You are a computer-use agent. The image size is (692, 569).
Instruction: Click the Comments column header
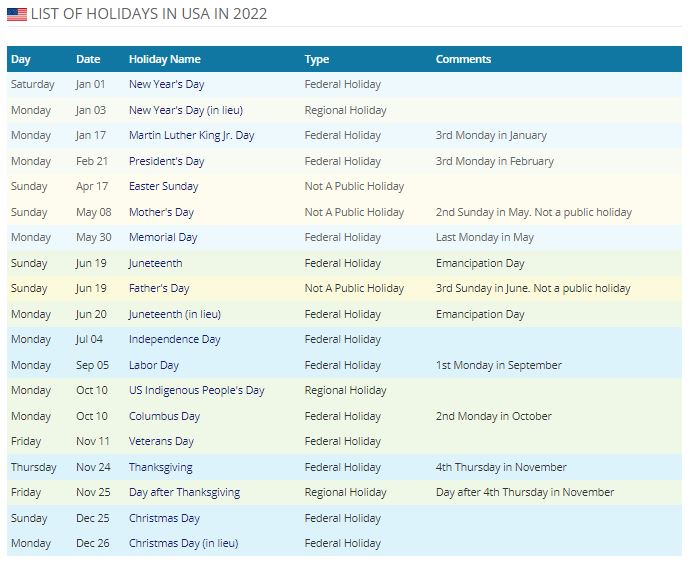463,59
